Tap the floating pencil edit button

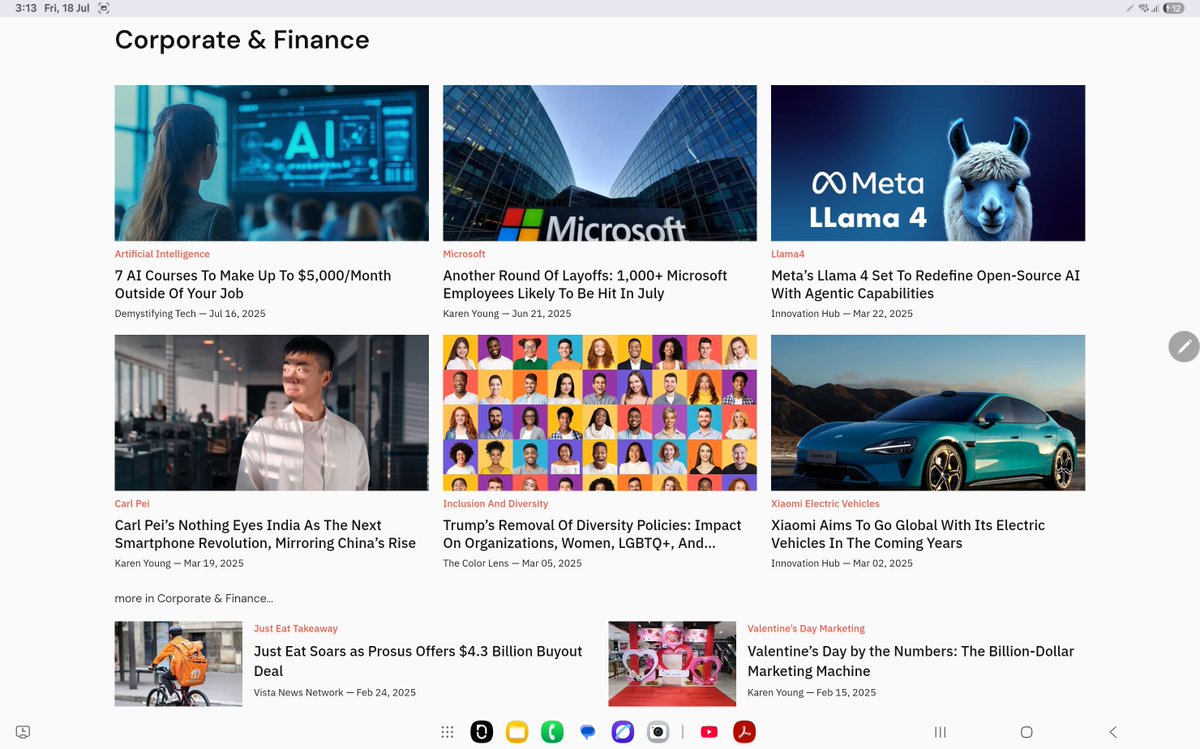click(x=1184, y=346)
